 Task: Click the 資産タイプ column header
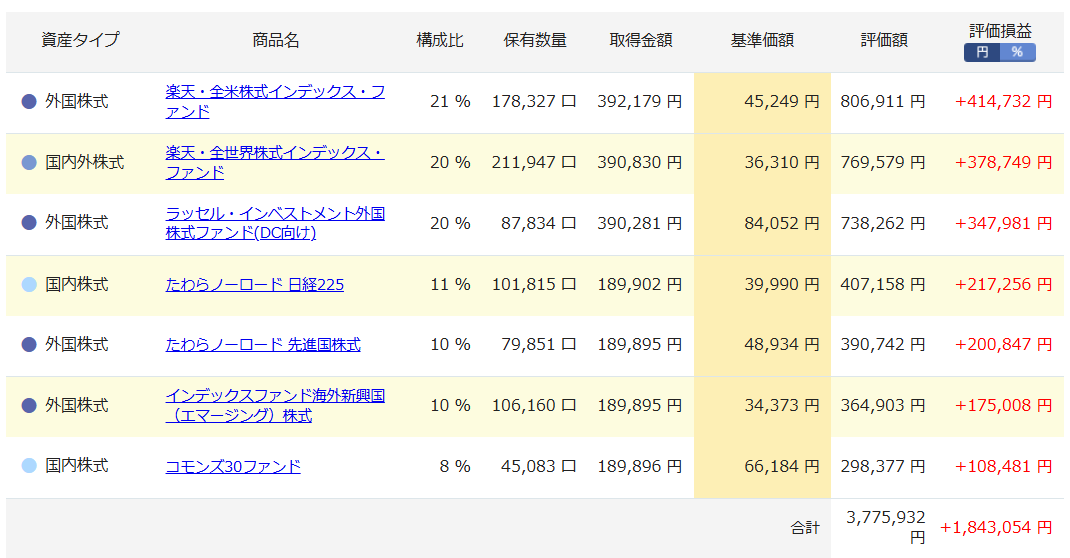pos(80,40)
